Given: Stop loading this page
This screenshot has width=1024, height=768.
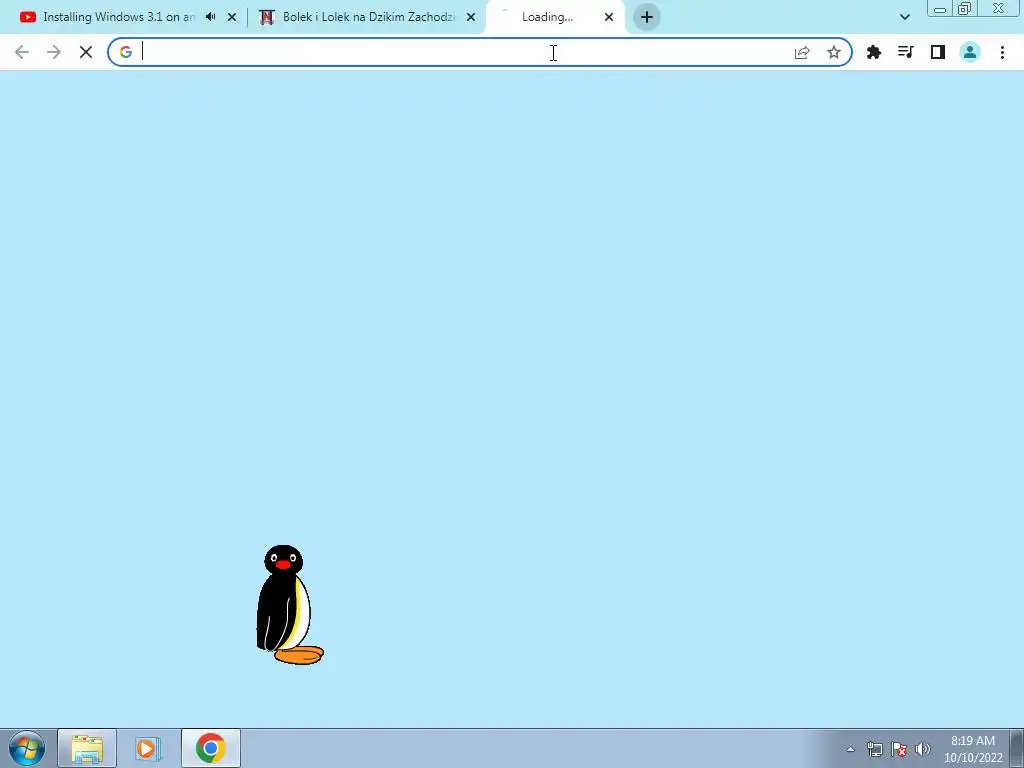Looking at the screenshot, I should coord(86,52).
